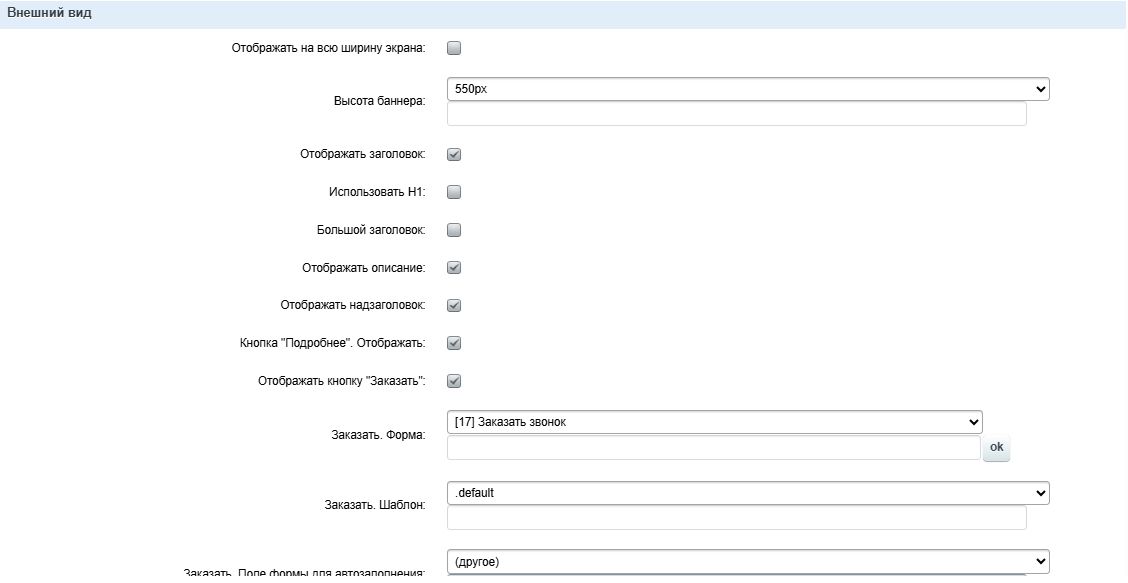Disable the 'Отображать описание' checkbox
Image resolution: width=1128 pixels, height=583 pixels.
click(454, 268)
